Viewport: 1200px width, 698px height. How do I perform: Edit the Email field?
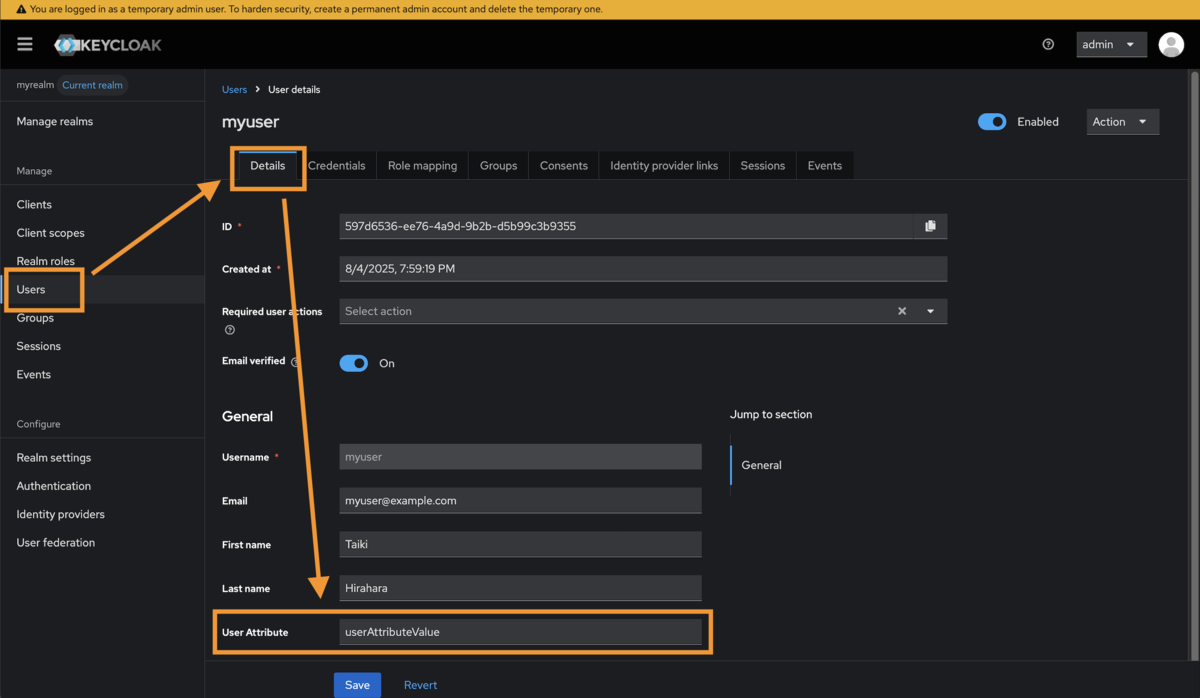click(x=521, y=501)
